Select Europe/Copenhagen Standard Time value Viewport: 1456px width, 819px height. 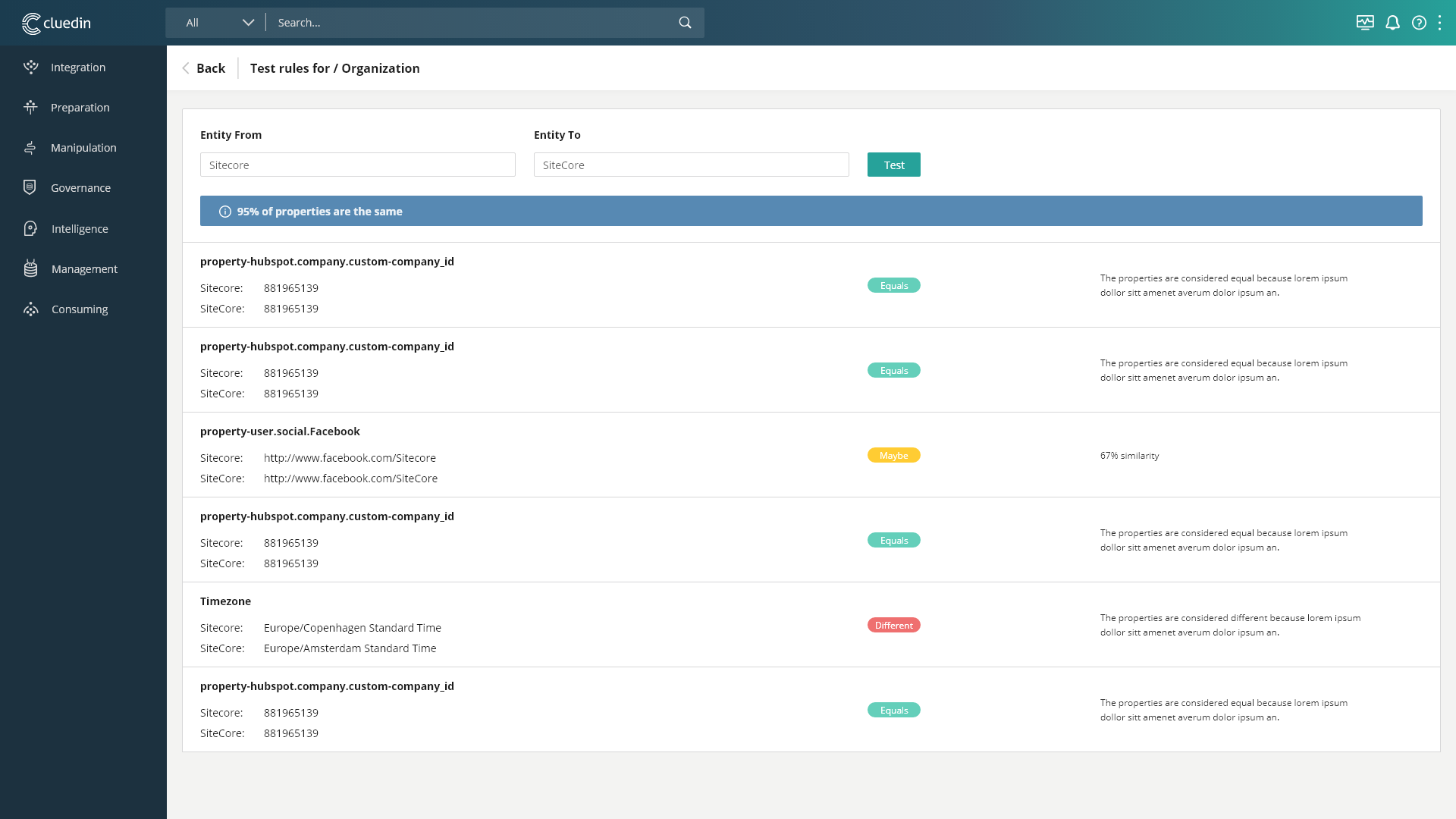pyautogui.click(x=353, y=628)
